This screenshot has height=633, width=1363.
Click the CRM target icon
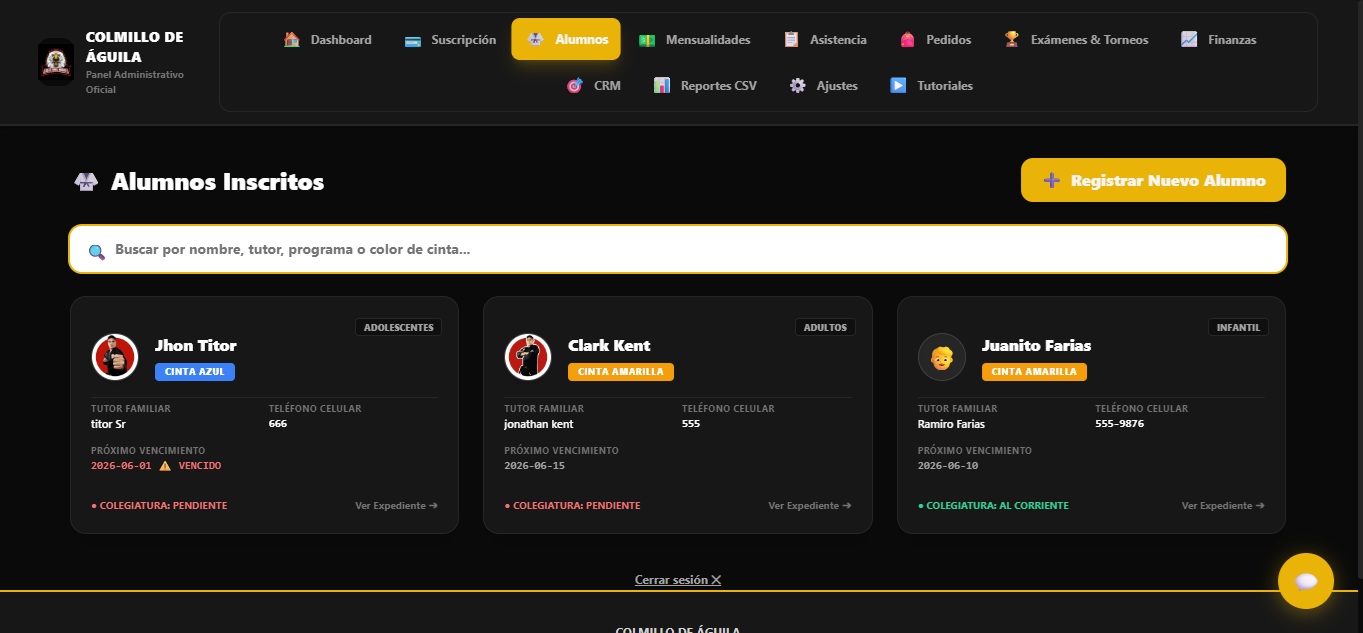coord(574,86)
